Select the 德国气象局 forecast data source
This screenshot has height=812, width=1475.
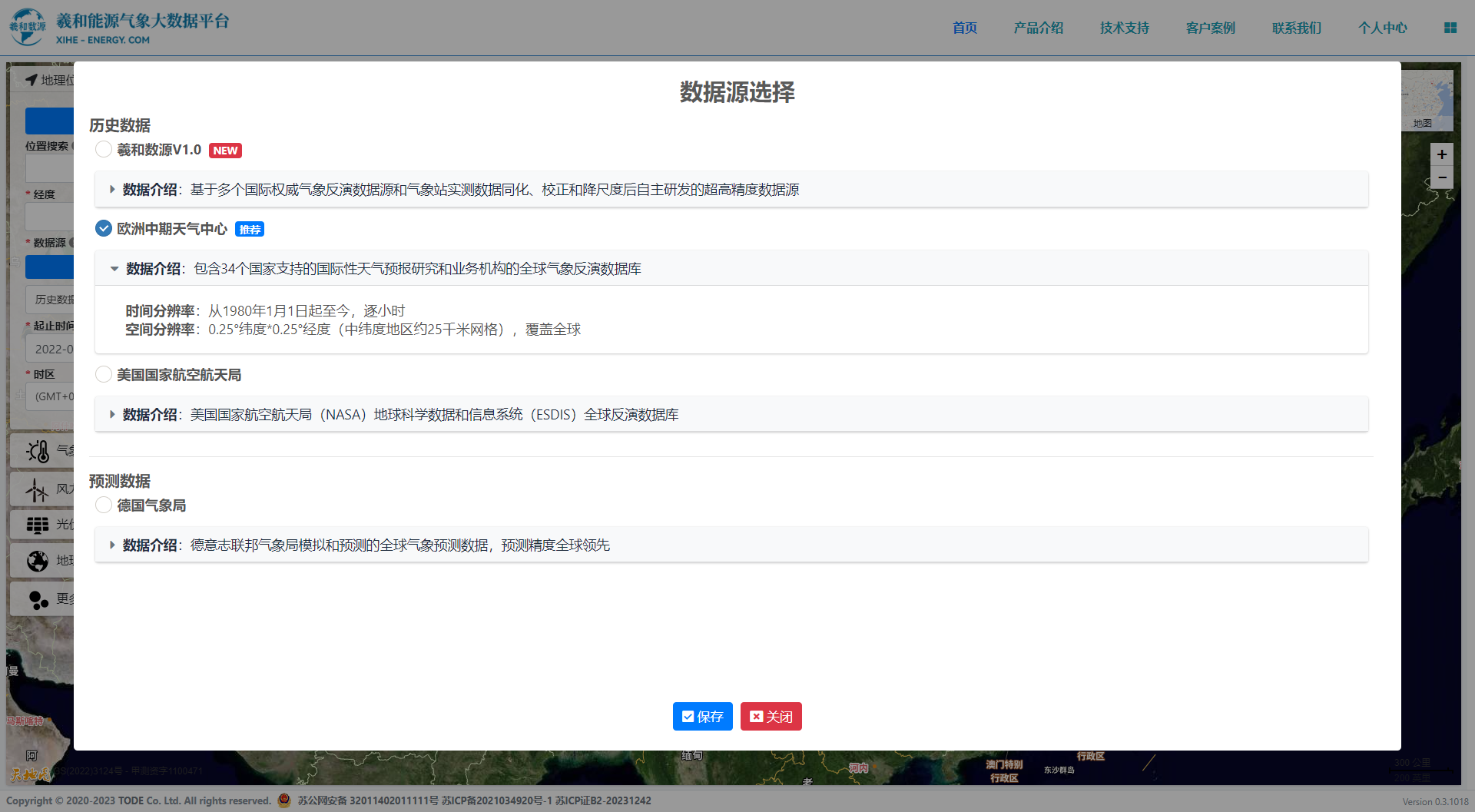tap(104, 505)
